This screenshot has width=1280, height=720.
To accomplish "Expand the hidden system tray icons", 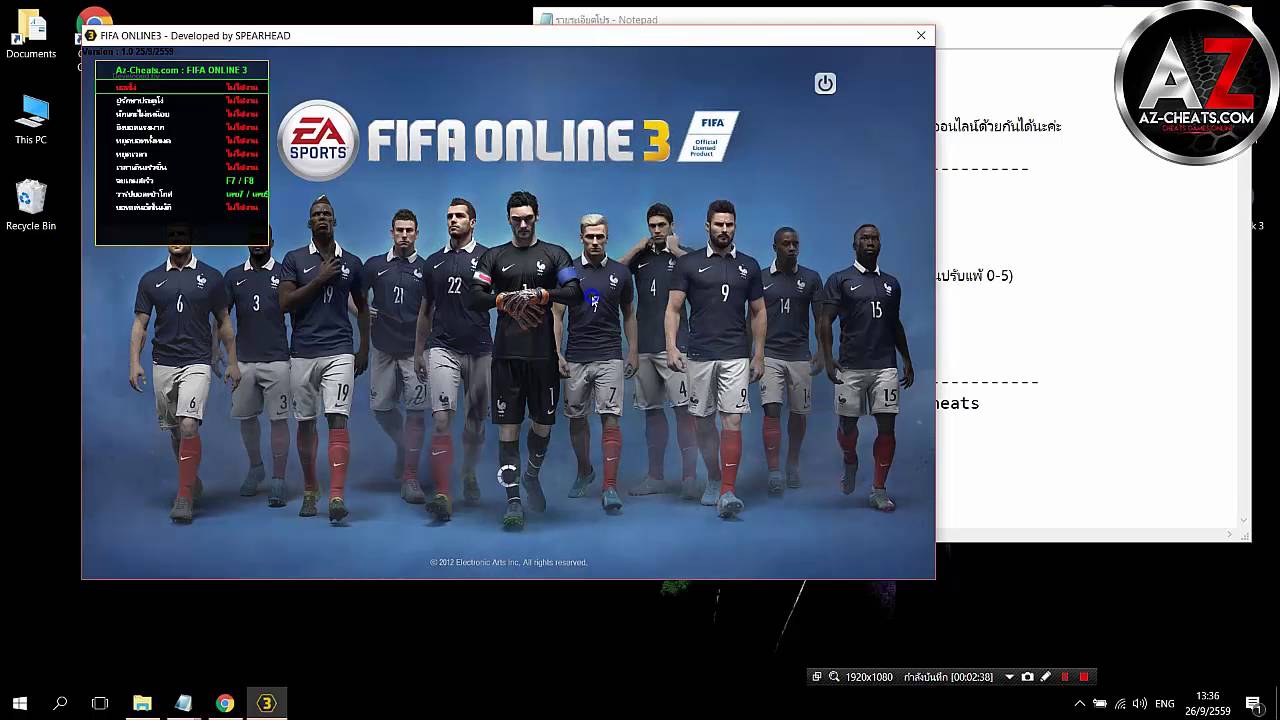I will pos(1079,704).
